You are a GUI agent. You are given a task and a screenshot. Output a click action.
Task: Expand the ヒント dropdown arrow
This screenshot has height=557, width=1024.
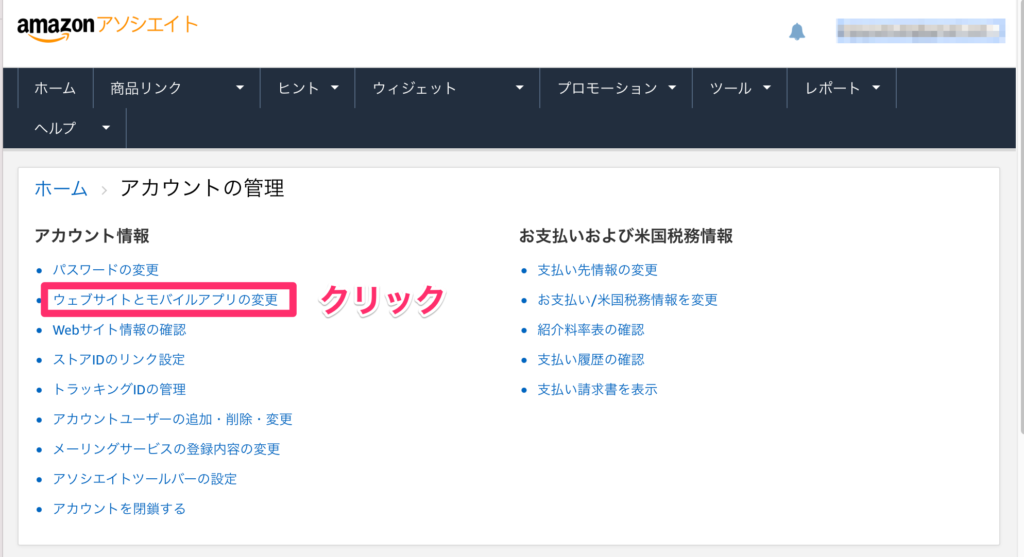coord(334,88)
